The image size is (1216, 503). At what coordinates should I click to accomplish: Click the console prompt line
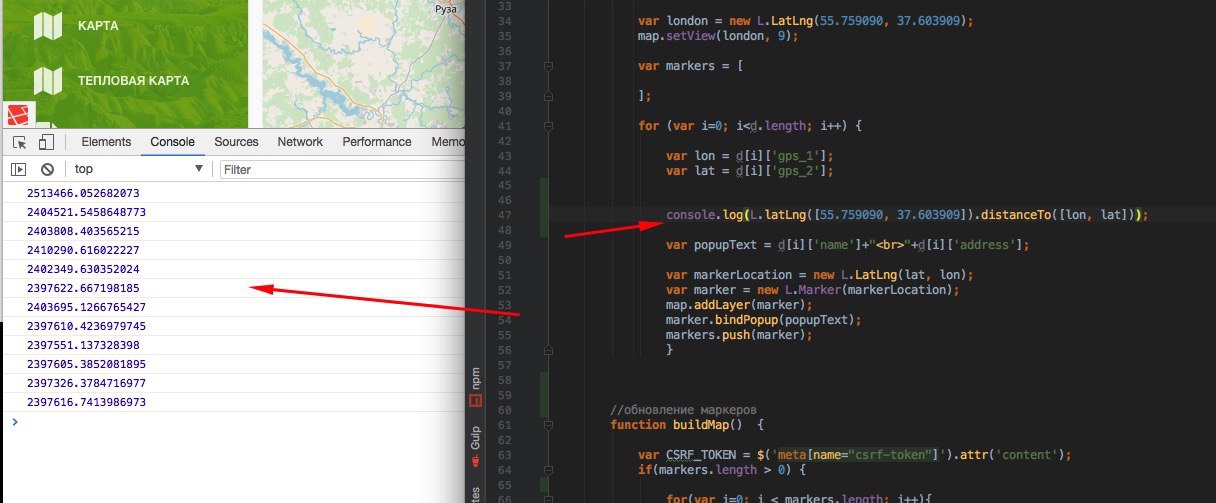(x=232, y=422)
